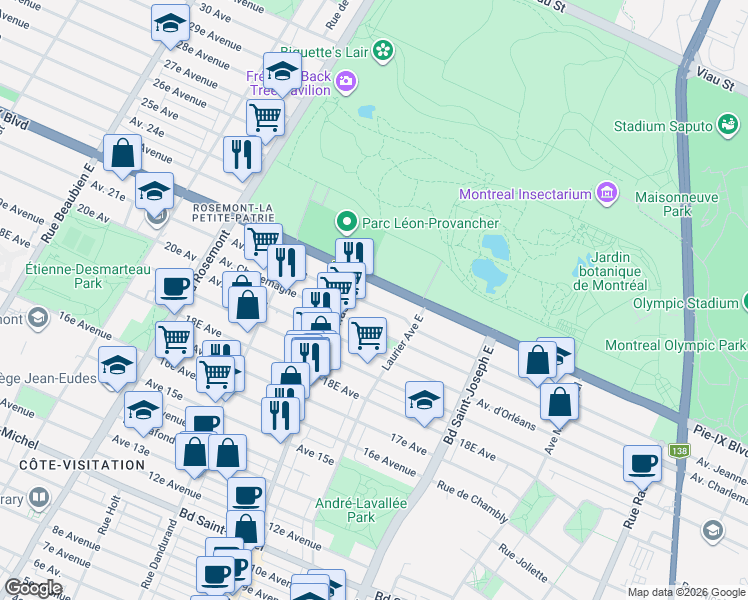Open coffee marker near Rue Rachel

pos(642,464)
